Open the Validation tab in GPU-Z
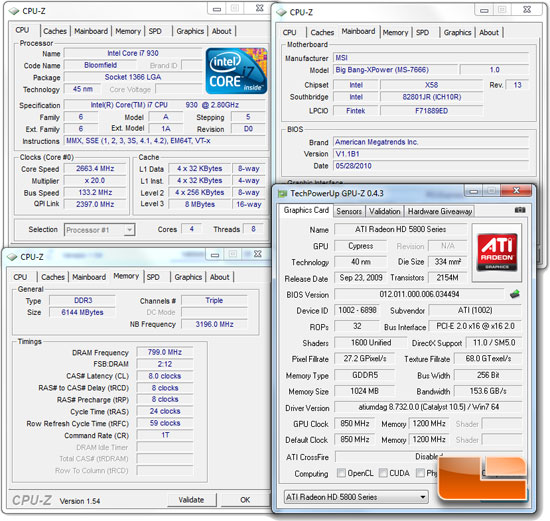Screen dimensions: 550x521 tap(384, 212)
